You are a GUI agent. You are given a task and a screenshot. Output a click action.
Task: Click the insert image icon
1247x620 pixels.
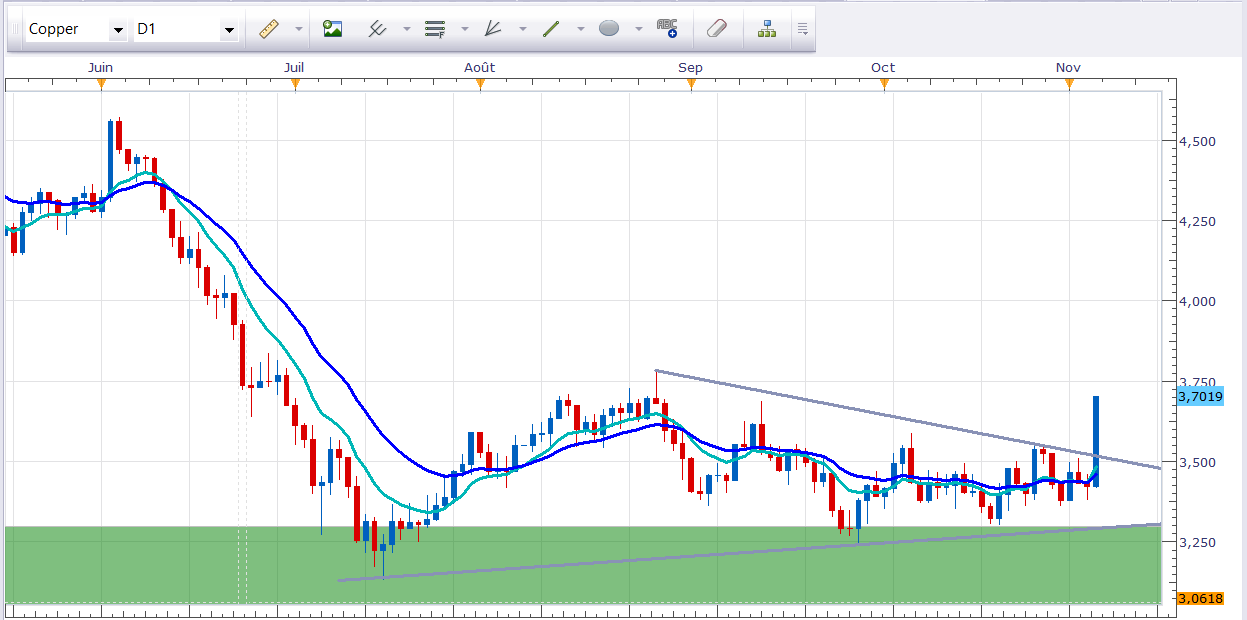[333, 29]
